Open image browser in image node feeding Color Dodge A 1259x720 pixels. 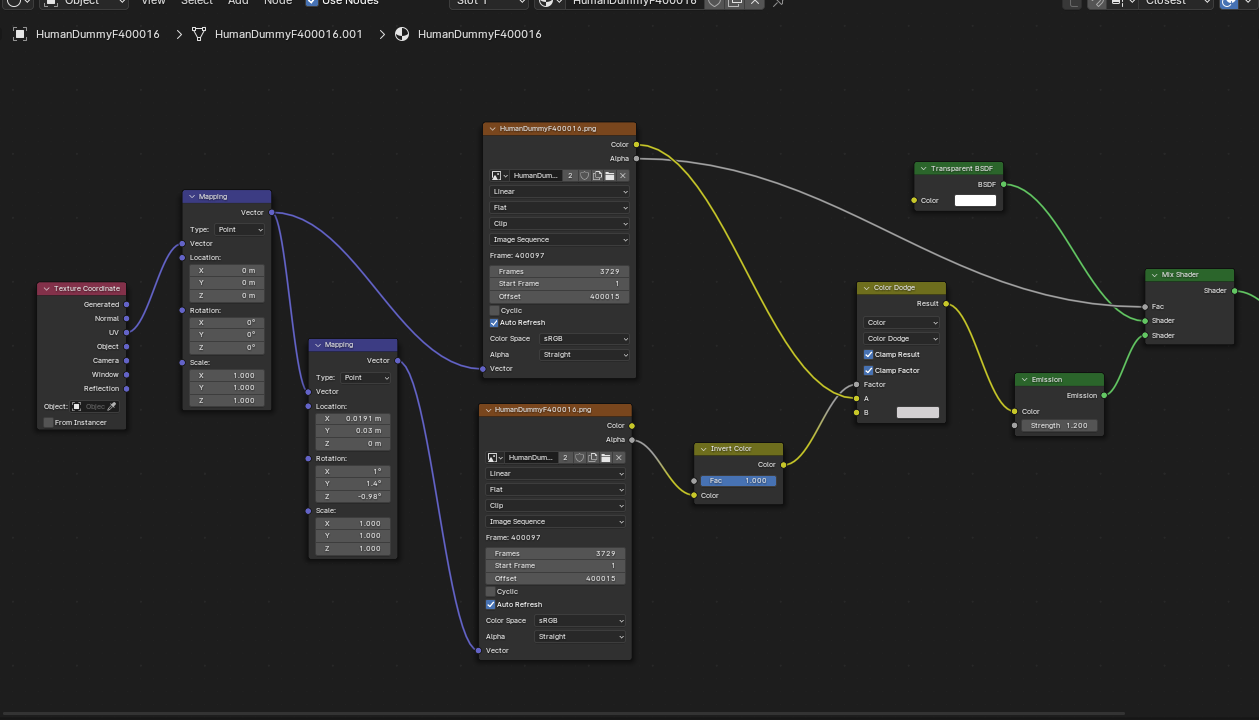click(x=499, y=176)
